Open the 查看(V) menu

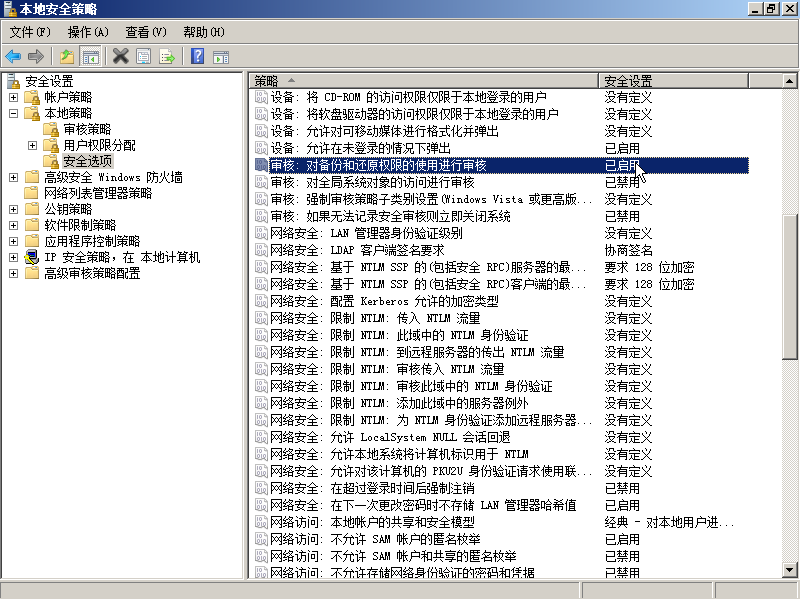pos(146,32)
